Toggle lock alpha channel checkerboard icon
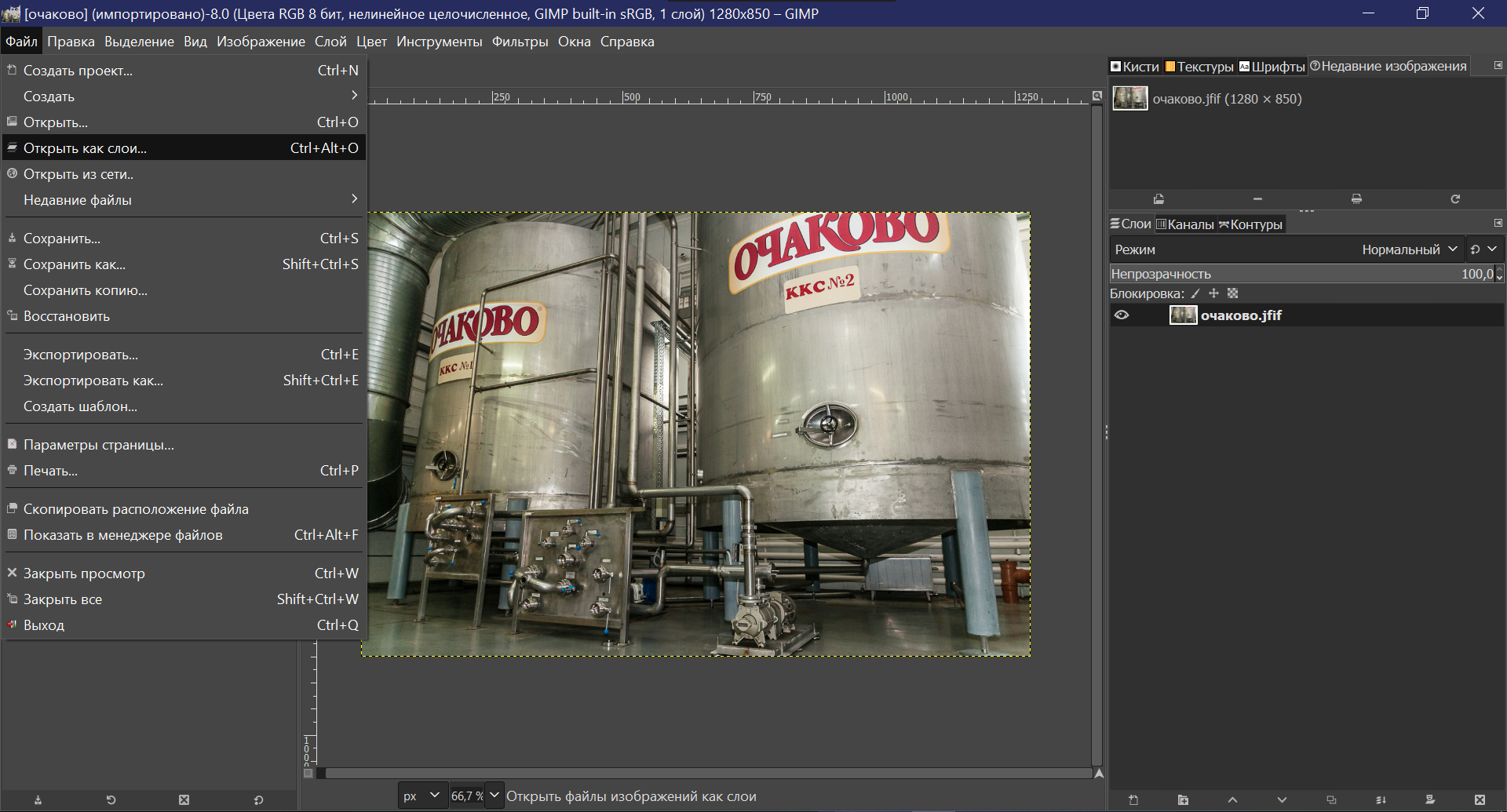The height and width of the screenshot is (812, 1507). pyautogui.click(x=1232, y=293)
